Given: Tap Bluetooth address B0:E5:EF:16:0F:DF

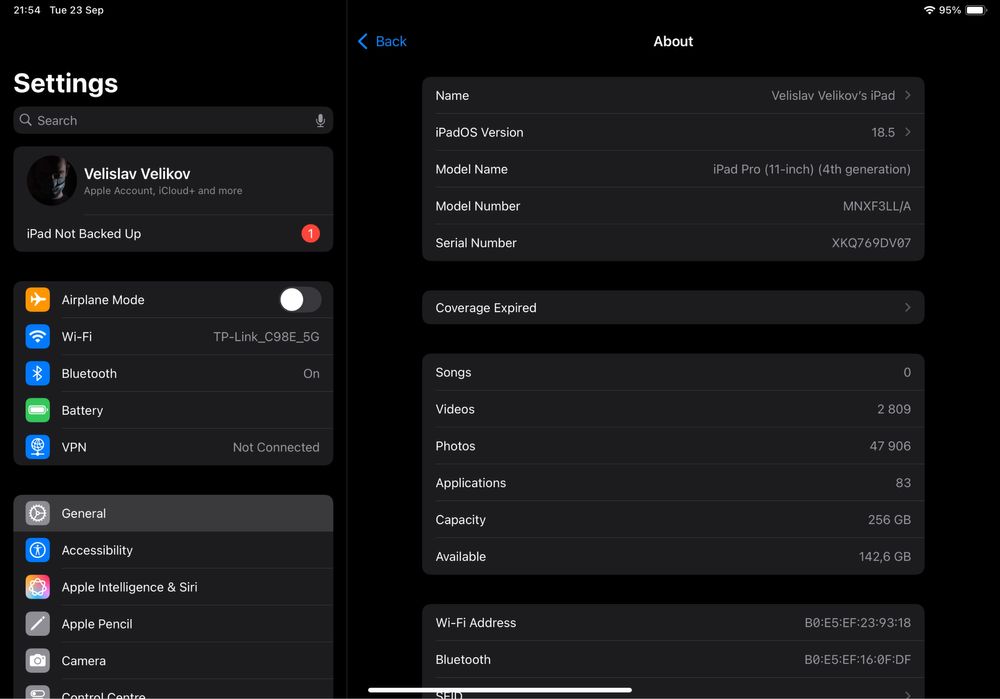Looking at the screenshot, I should (857, 659).
